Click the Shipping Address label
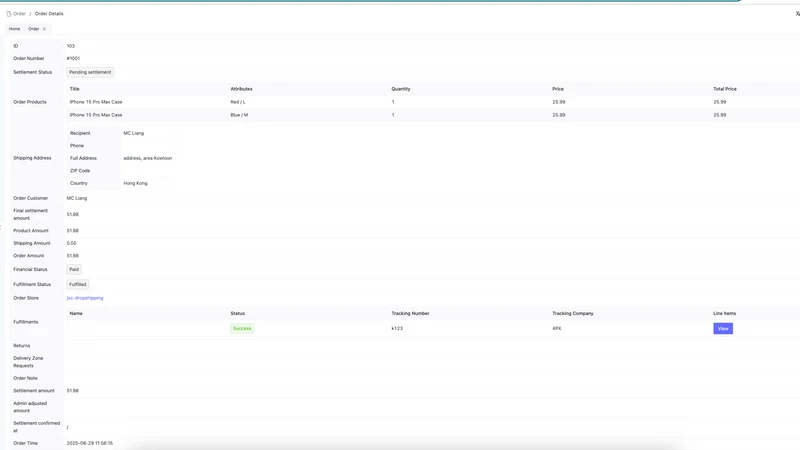Image resolution: width=800 pixels, height=450 pixels. 32,158
